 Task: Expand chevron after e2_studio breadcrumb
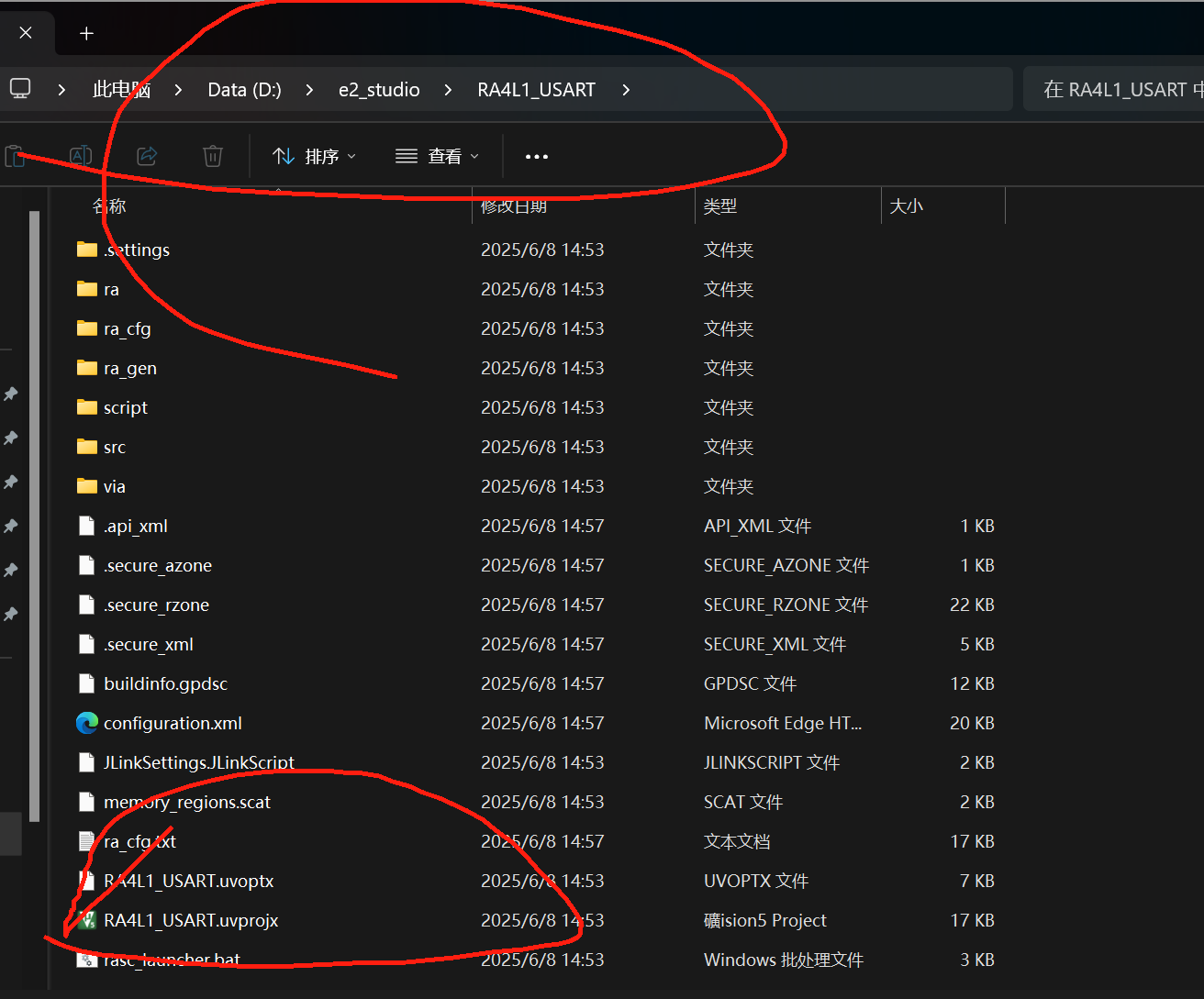448,90
